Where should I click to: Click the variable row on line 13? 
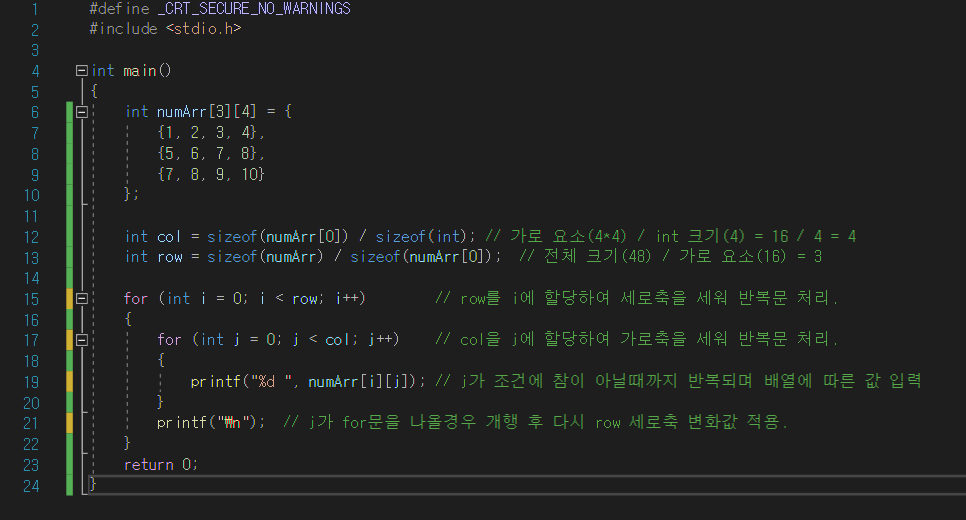point(170,257)
